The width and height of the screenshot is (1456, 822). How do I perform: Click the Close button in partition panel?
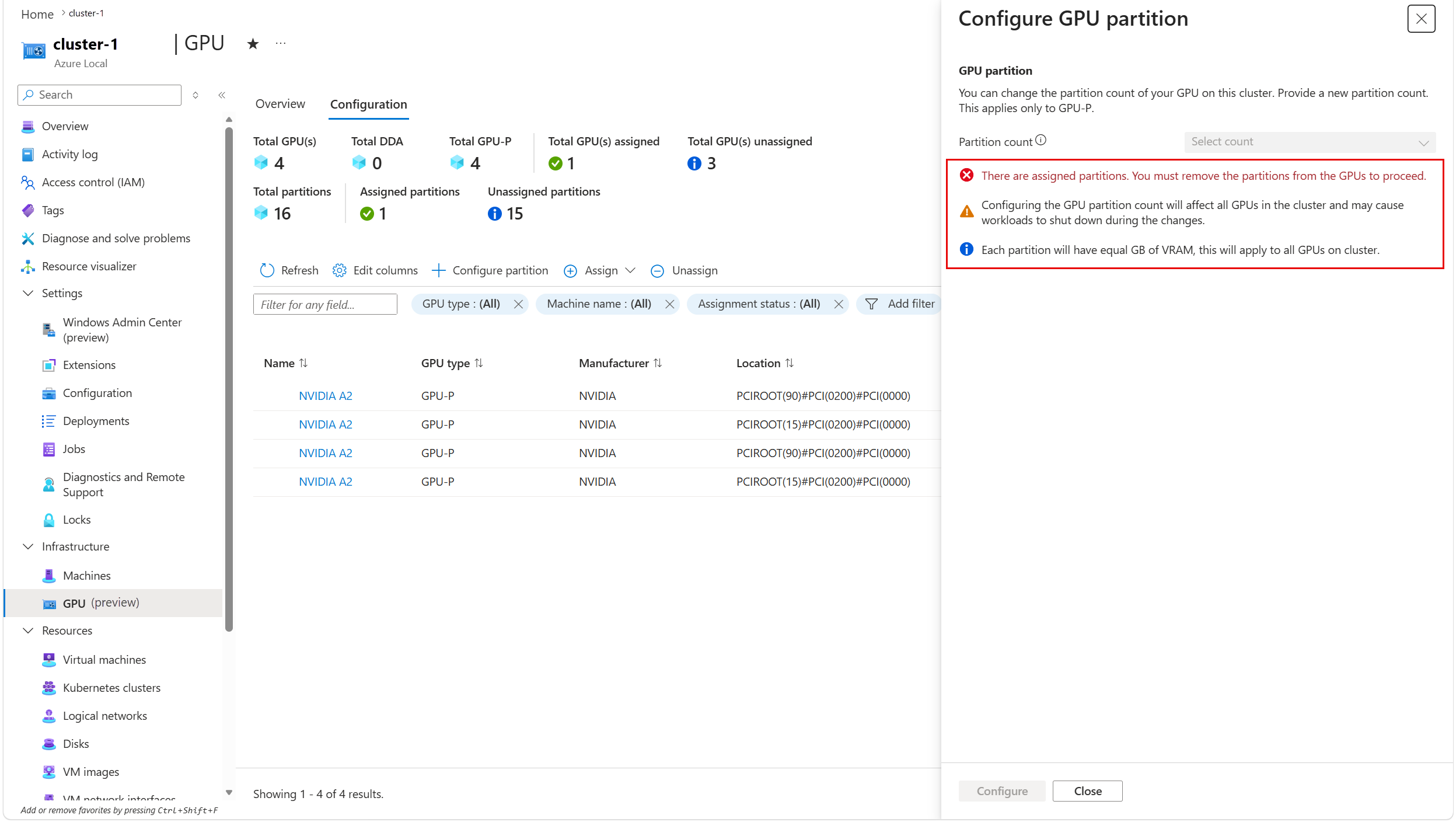click(x=1087, y=791)
